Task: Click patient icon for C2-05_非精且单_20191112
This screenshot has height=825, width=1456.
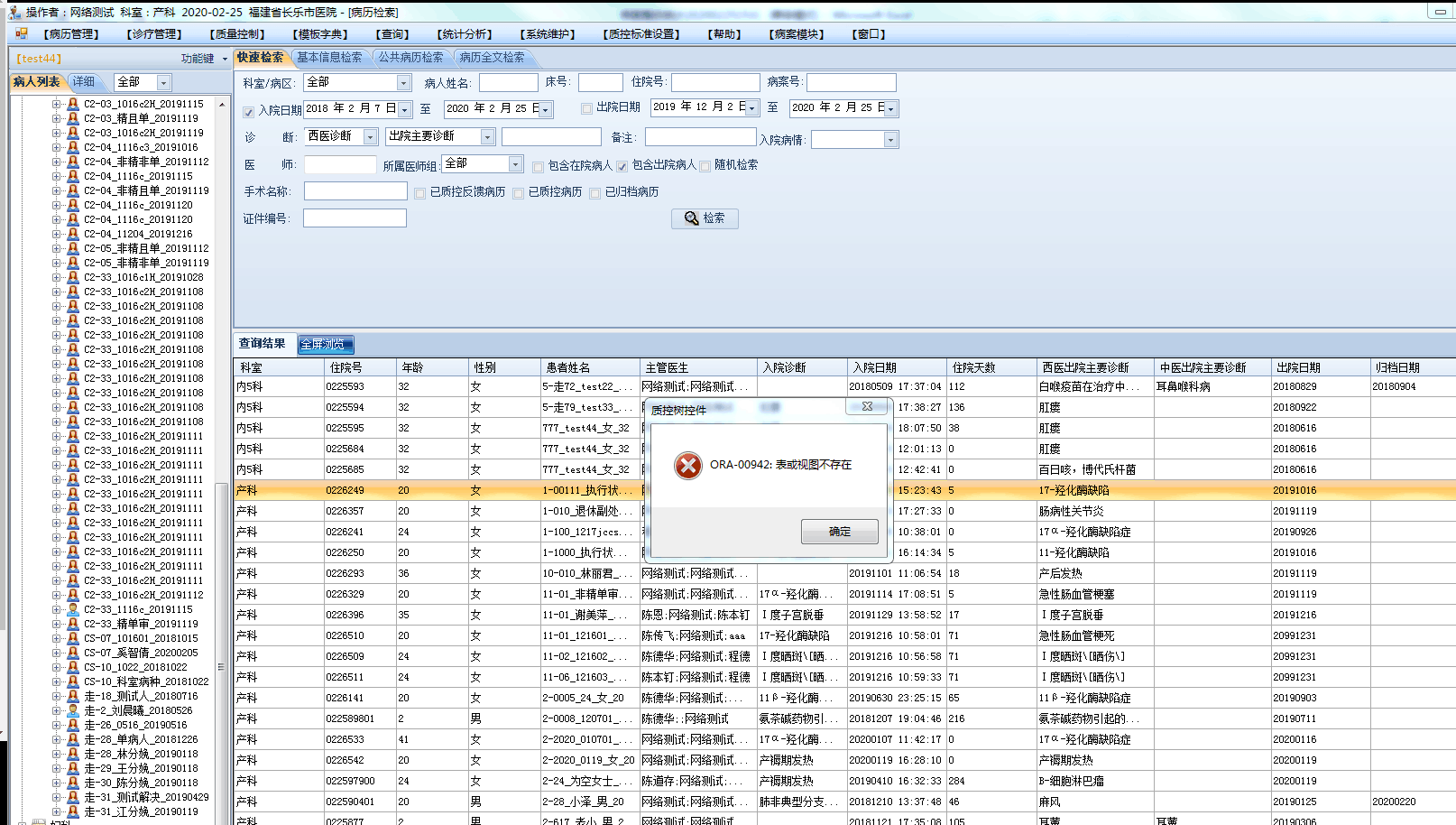Action: click(73, 248)
